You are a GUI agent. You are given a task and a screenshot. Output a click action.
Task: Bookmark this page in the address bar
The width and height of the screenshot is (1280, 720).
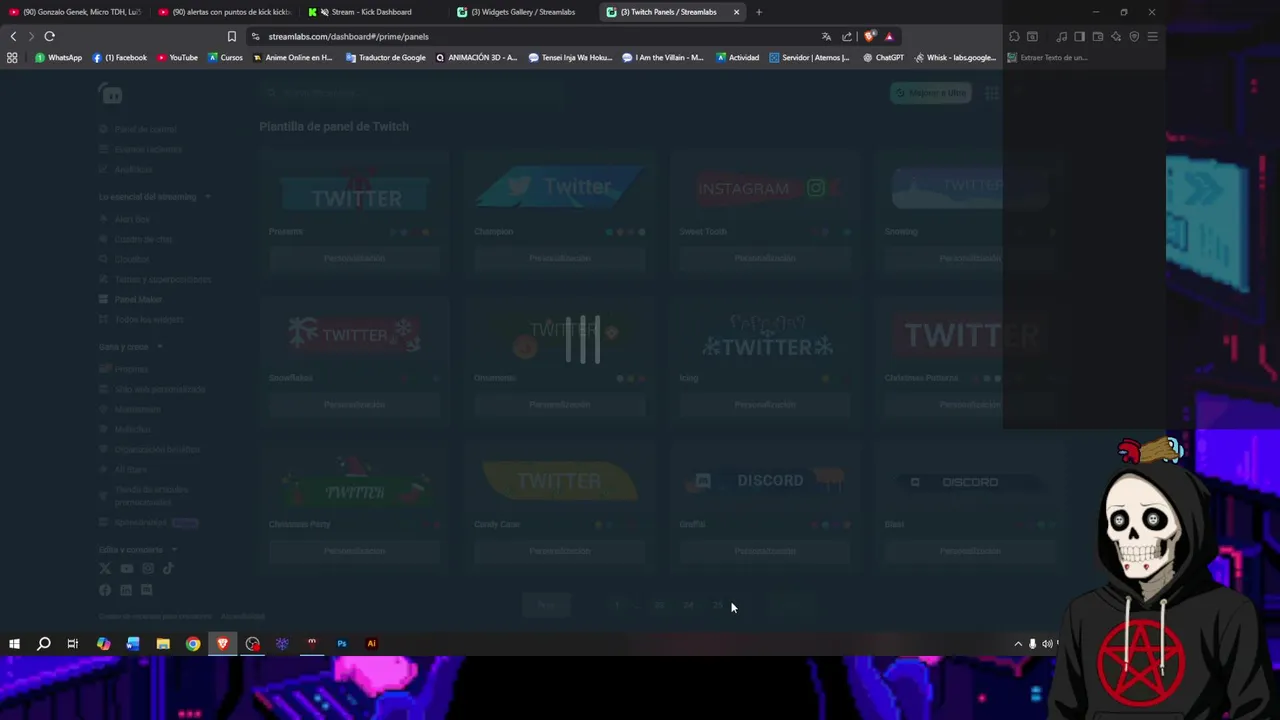[x=231, y=36]
